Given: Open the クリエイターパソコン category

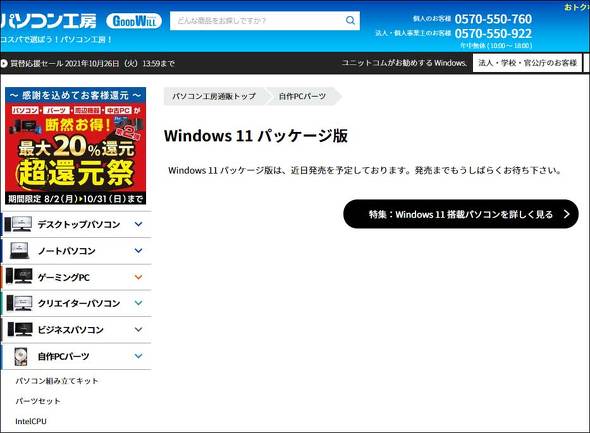Looking at the screenshot, I should click(x=79, y=303).
